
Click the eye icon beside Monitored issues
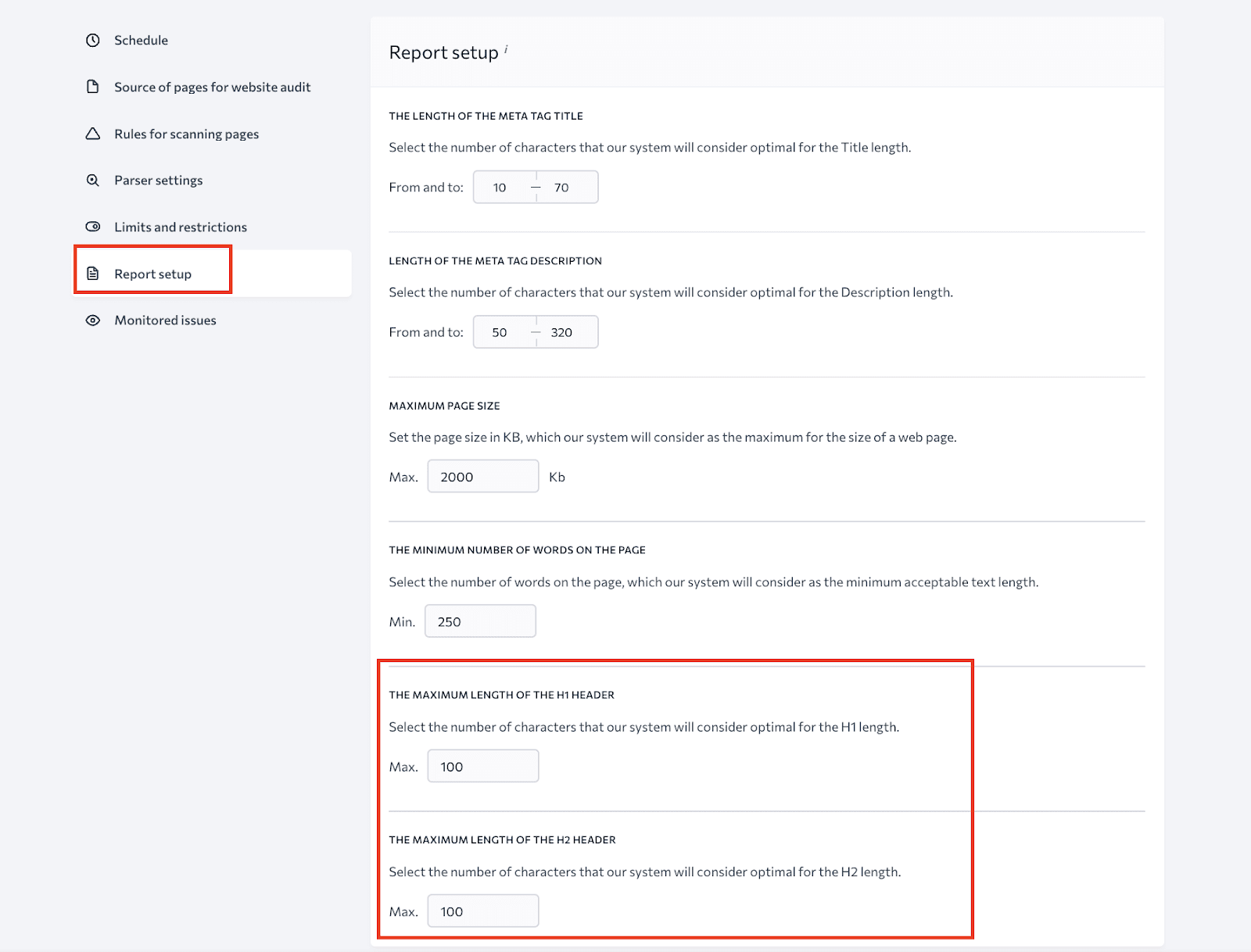coord(92,320)
